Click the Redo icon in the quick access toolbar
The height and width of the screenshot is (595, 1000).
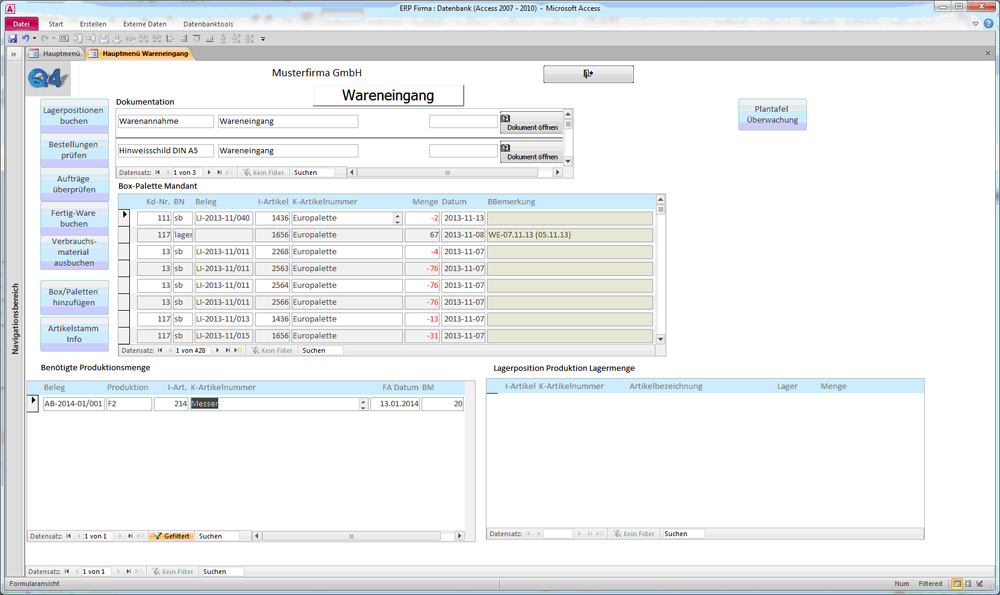click(45, 38)
